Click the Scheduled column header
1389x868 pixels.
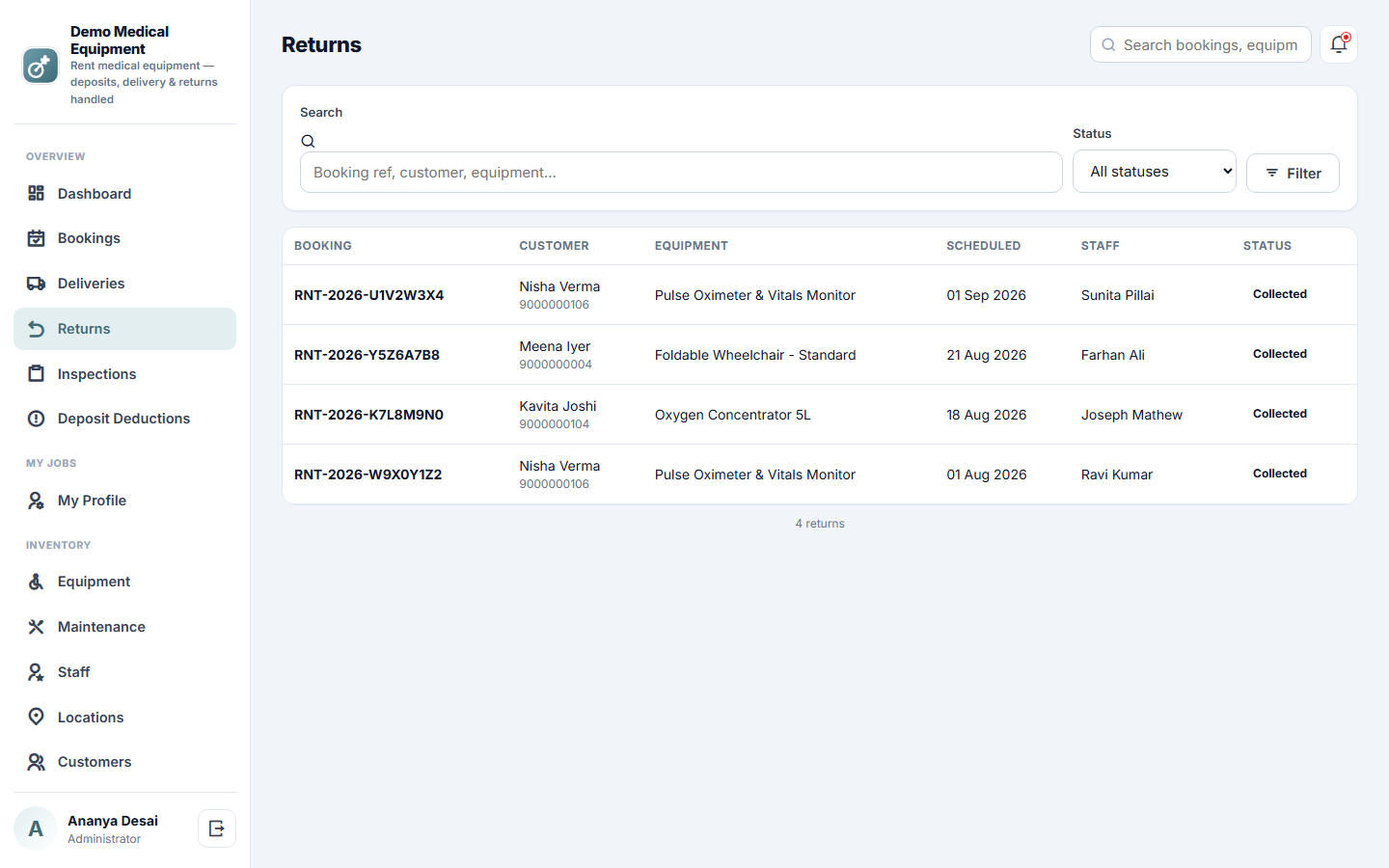click(983, 246)
